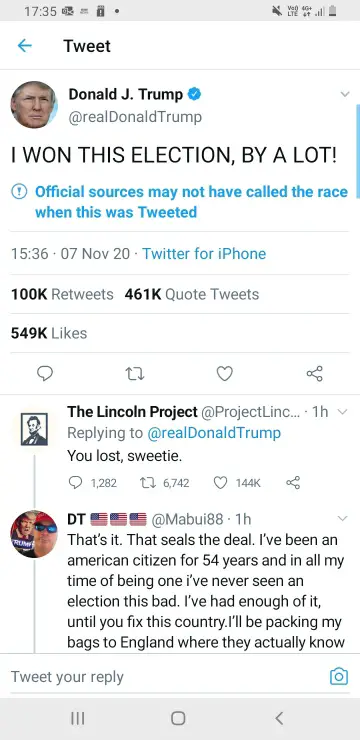Image resolution: width=360 pixels, height=740 pixels.
Task: Tap the back arrow next to Tweet
Action: 25,46
